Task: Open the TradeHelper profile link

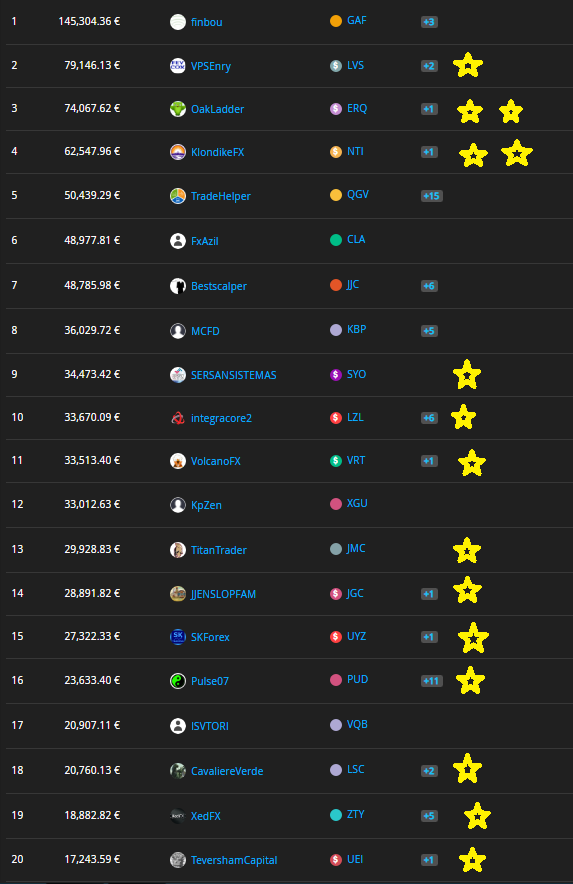Action: tap(221, 196)
